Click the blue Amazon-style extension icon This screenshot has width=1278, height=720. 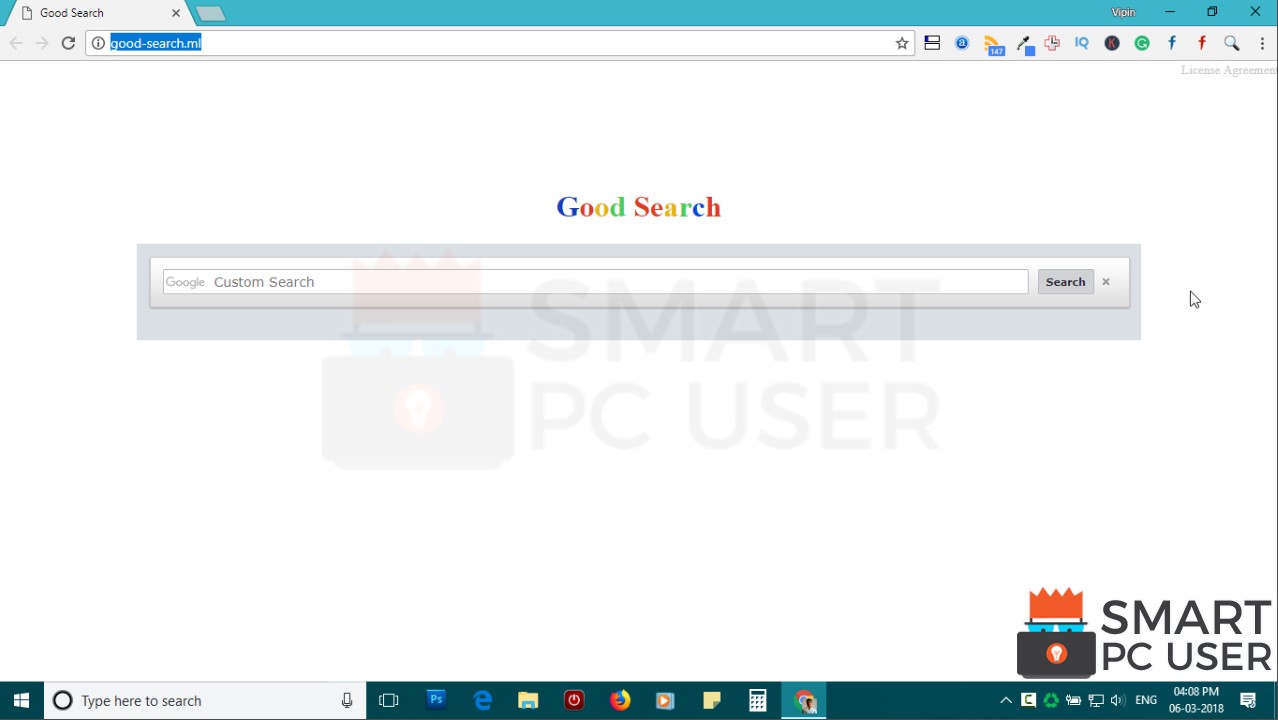pyautogui.click(x=961, y=43)
